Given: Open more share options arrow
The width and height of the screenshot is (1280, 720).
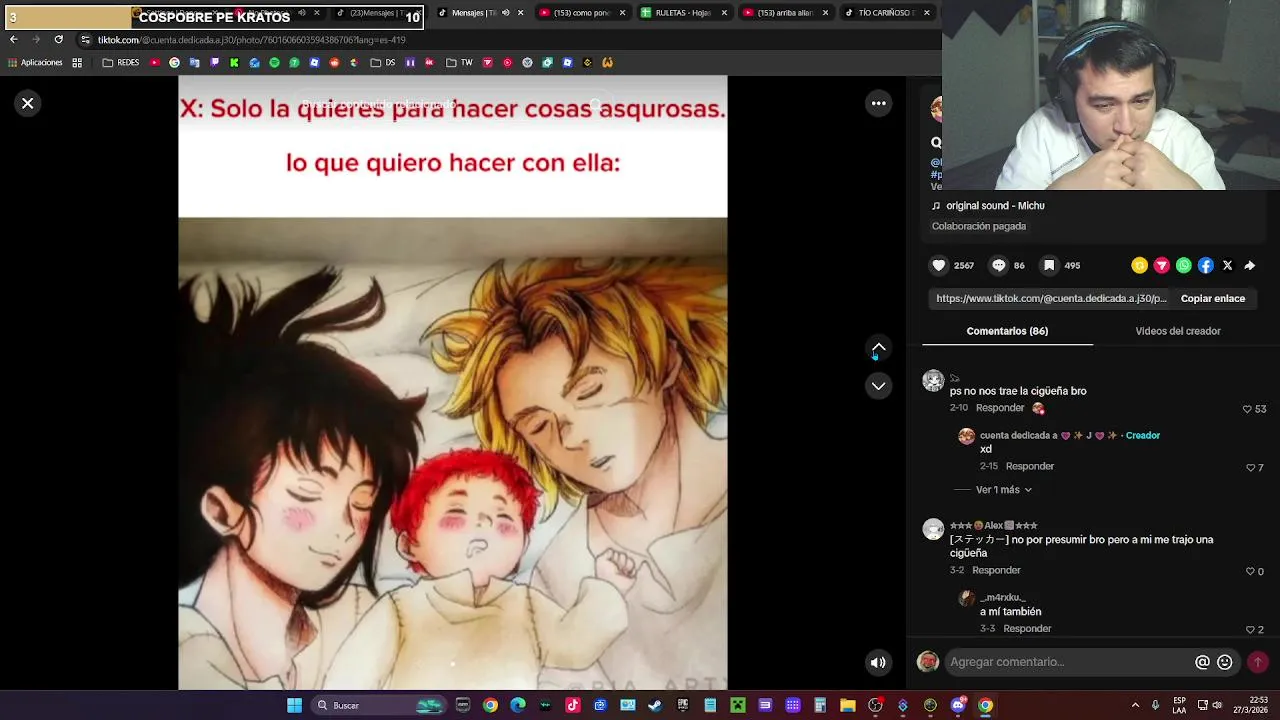Looking at the screenshot, I should 1250,265.
